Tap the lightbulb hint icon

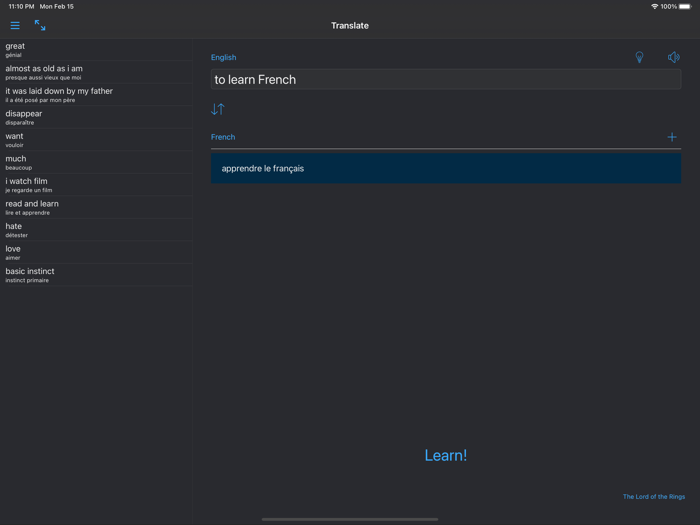[639, 58]
